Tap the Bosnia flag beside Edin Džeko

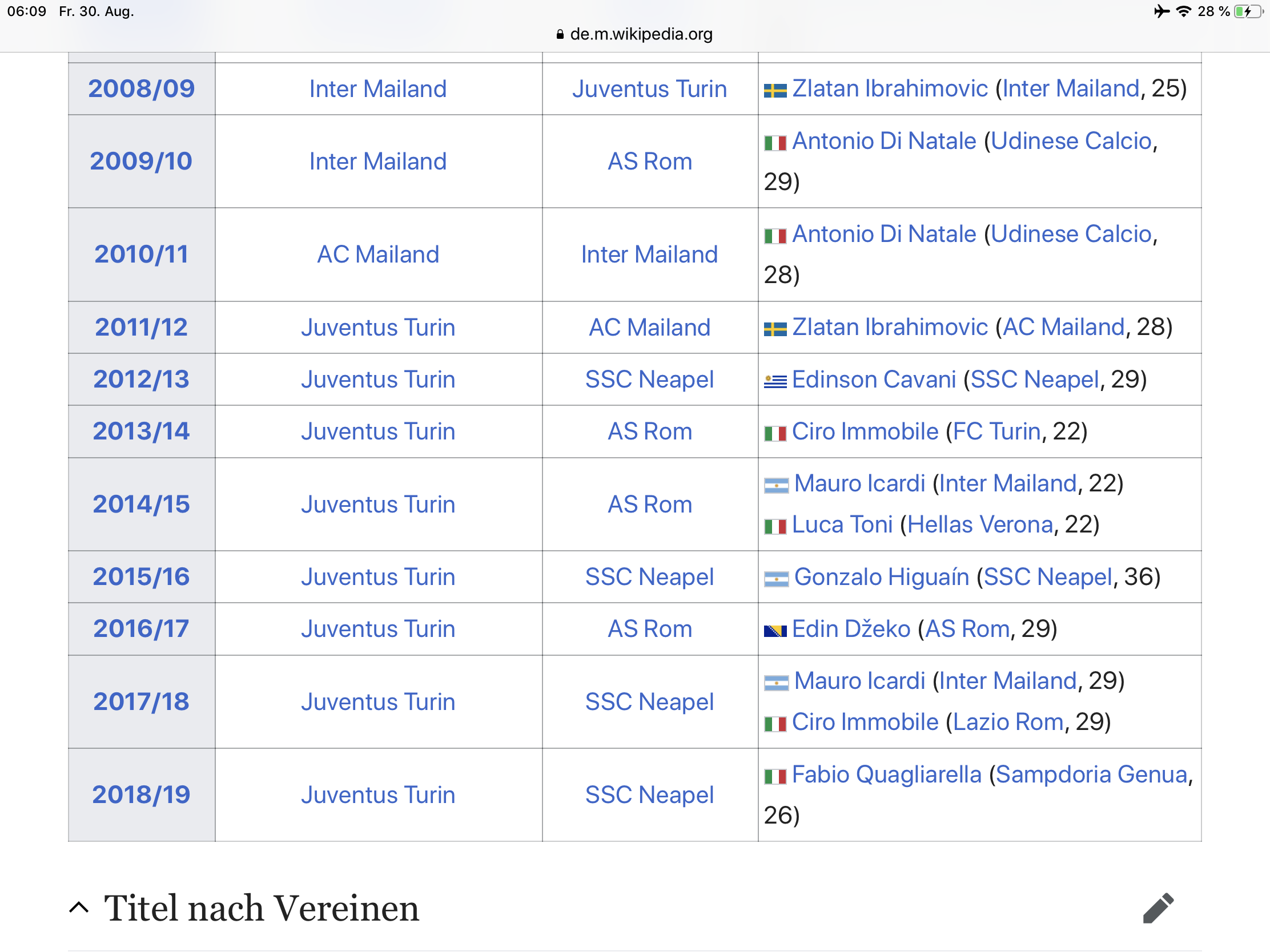775,631
